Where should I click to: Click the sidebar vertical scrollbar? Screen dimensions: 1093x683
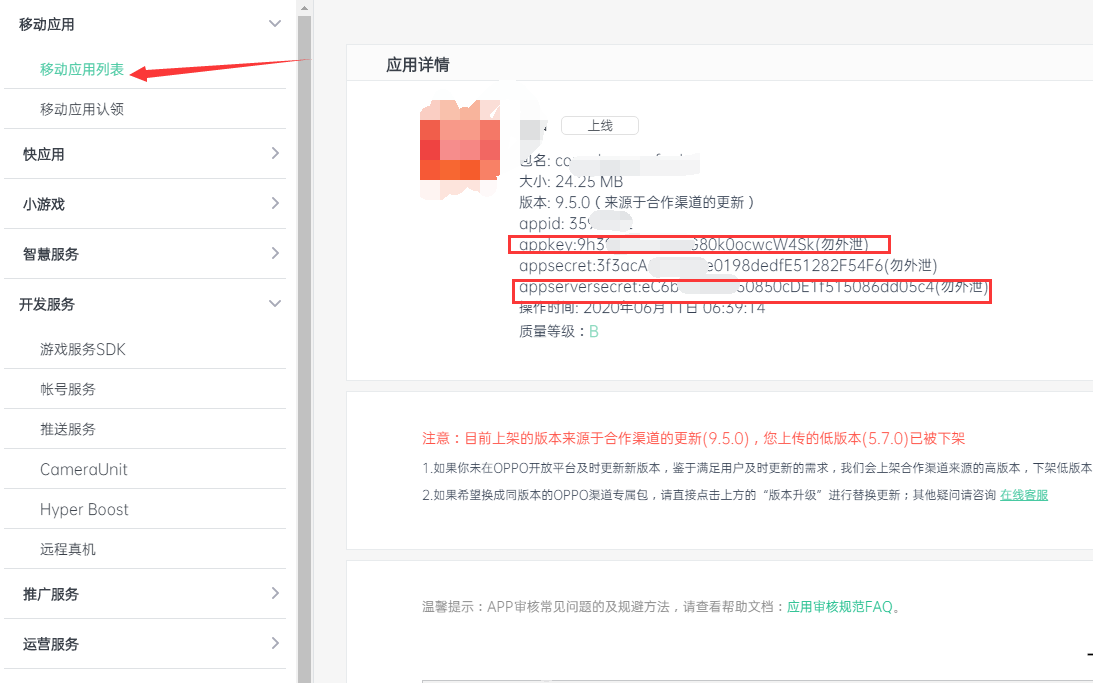pyautogui.click(x=304, y=348)
